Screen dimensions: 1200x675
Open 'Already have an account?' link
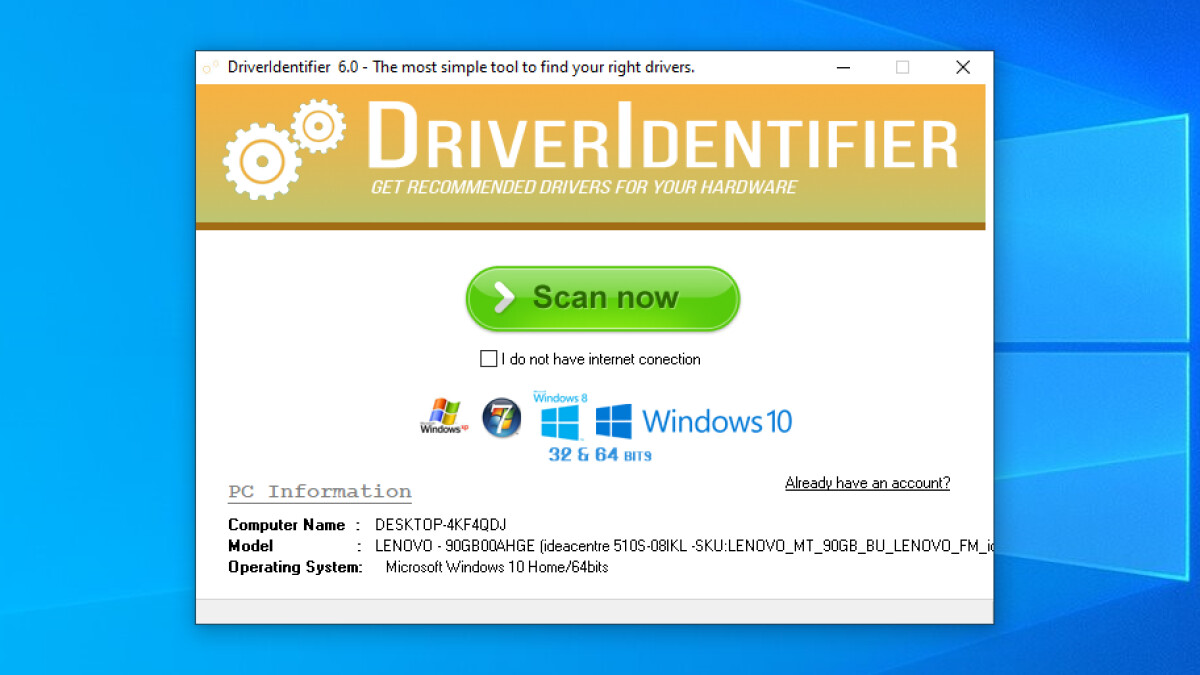click(867, 483)
